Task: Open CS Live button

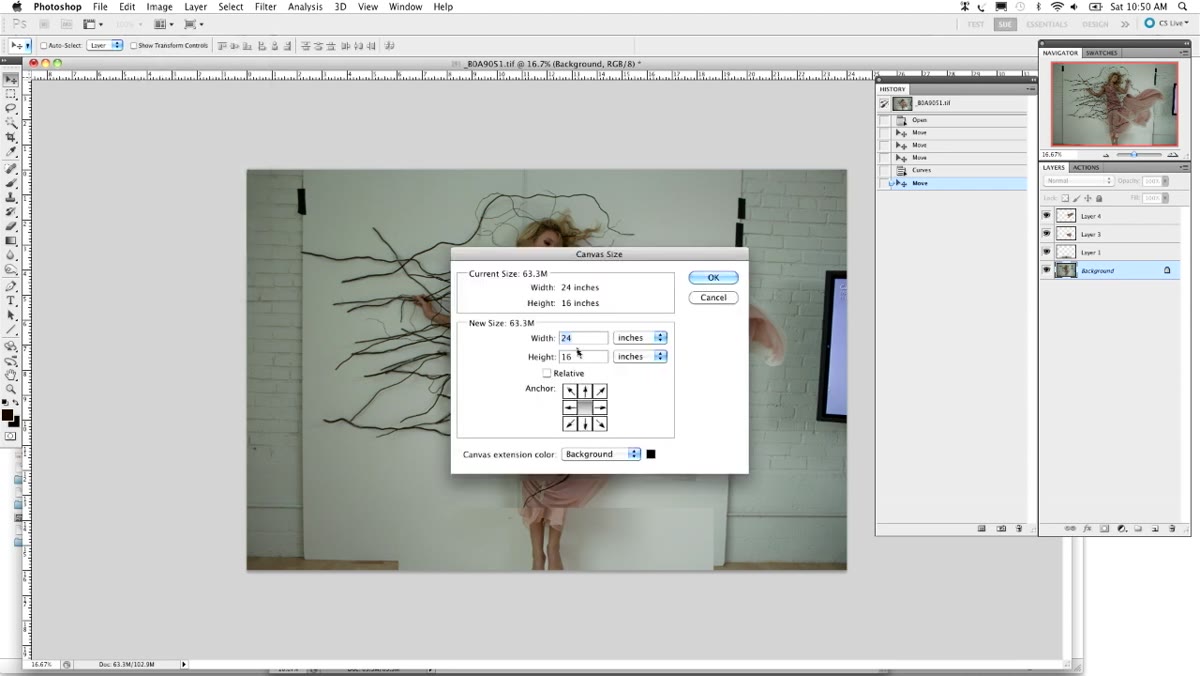Action: coord(1166,24)
